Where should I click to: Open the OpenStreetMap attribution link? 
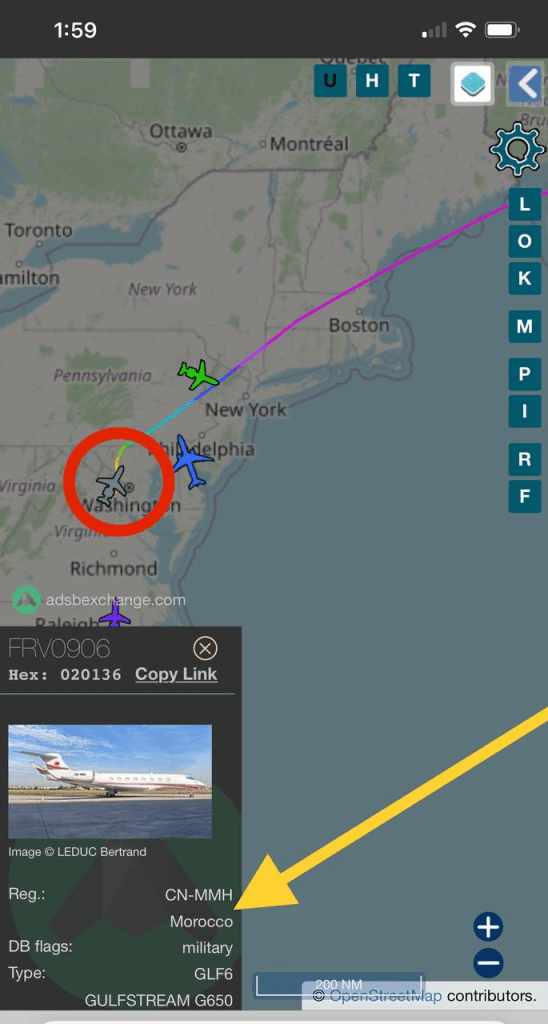point(385,996)
